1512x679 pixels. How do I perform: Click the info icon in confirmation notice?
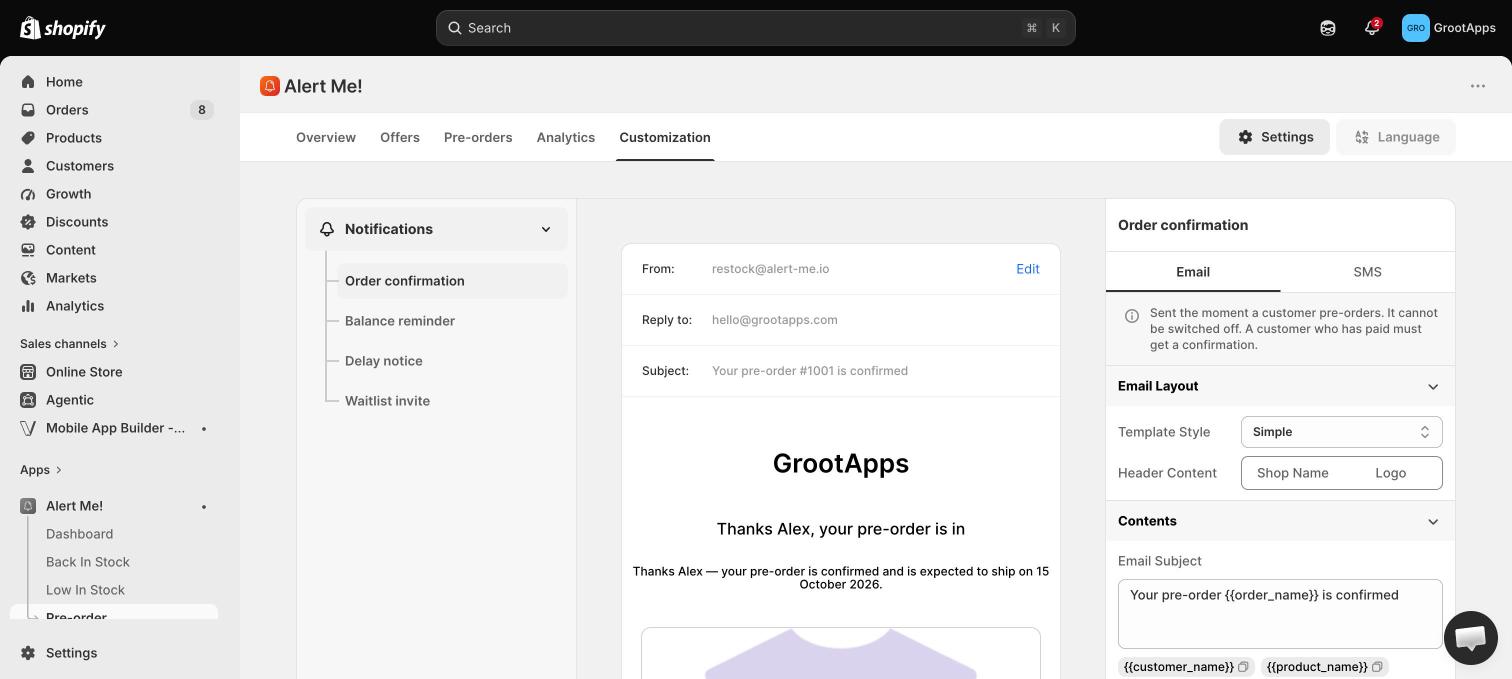click(x=1132, y=316)
